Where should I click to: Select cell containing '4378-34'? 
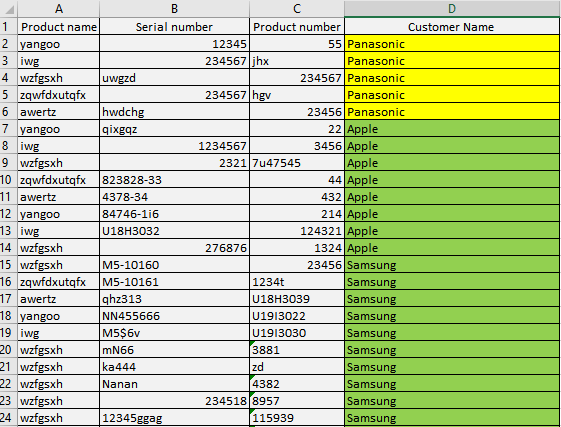pos(174,196)
